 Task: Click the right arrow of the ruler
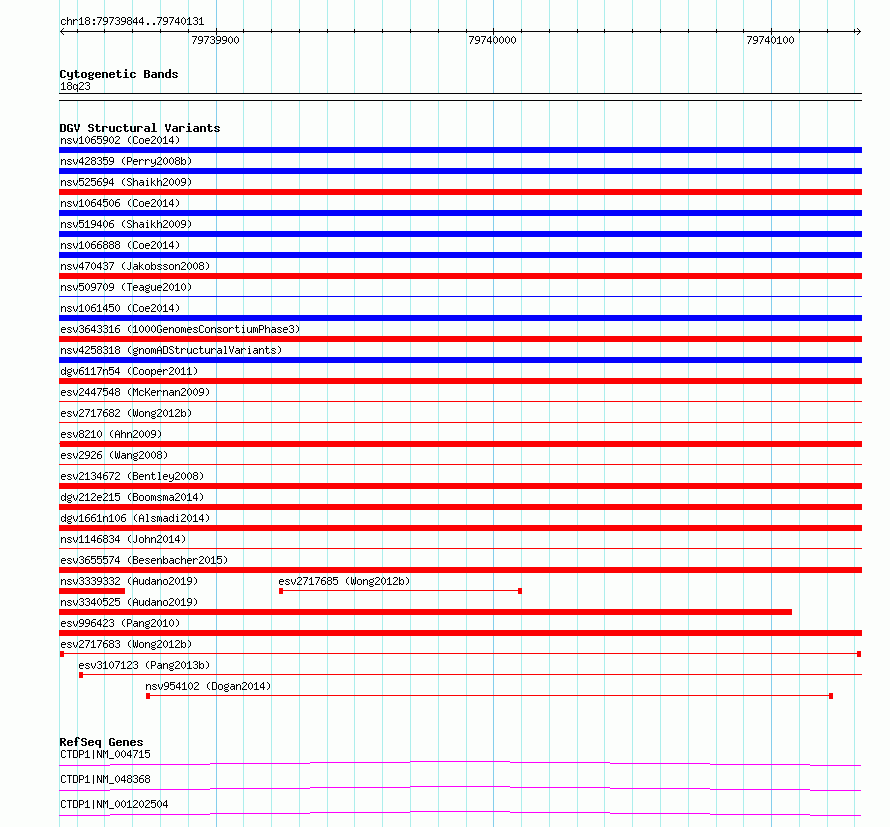[858, 31]
